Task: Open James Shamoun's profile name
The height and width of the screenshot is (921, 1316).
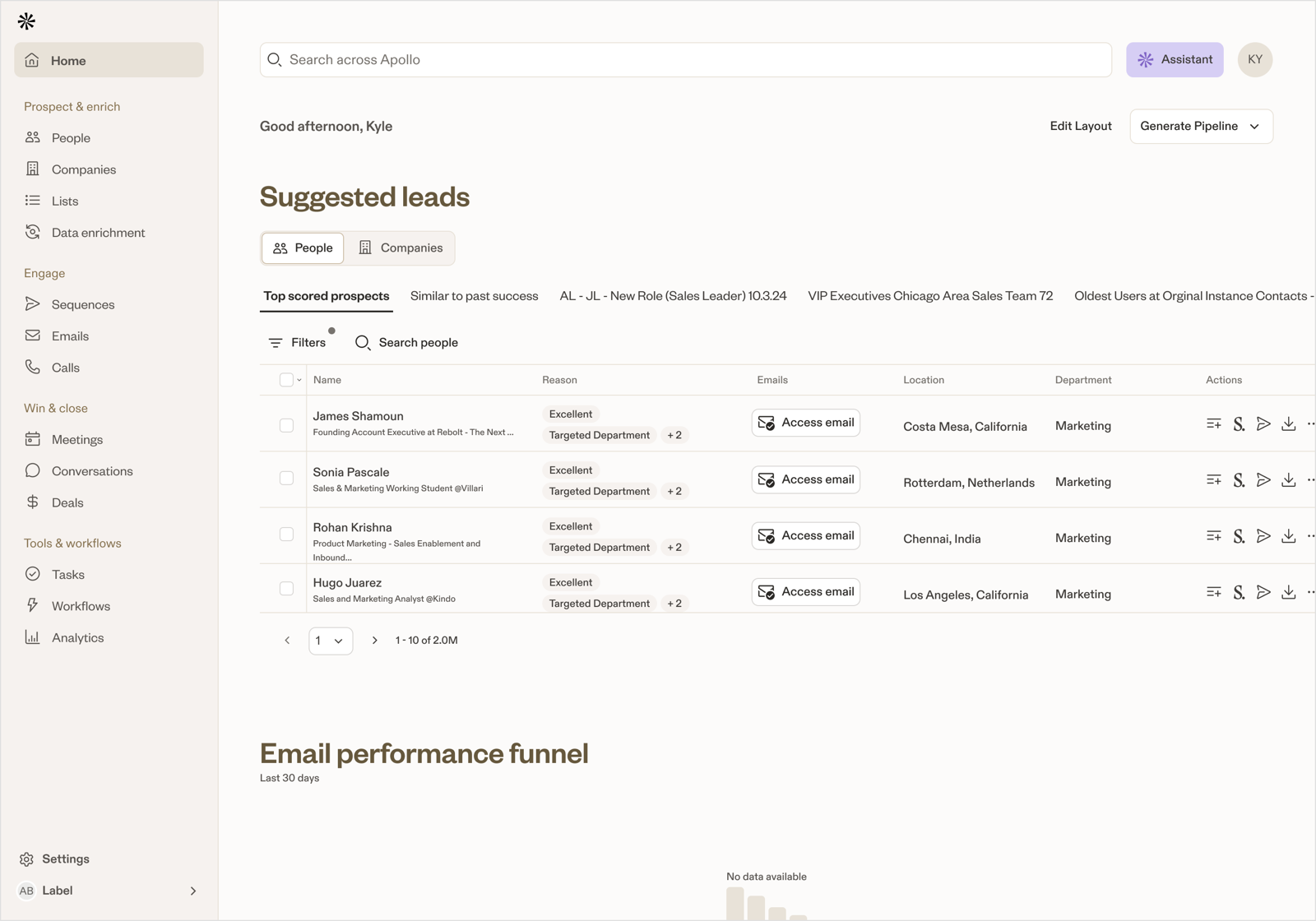Action: click(358, 416)
